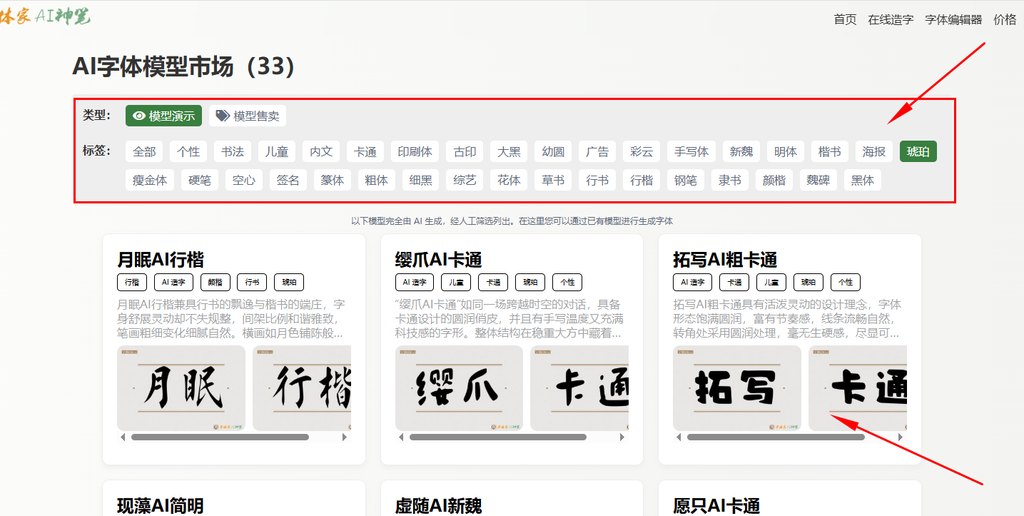Select the 全部 tag filter

coord(144,152)
